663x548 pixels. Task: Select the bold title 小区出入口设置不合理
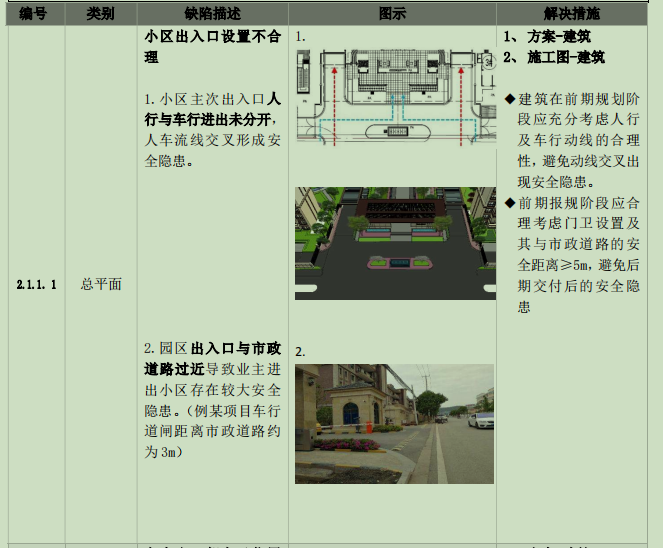(x=211, y=47)
